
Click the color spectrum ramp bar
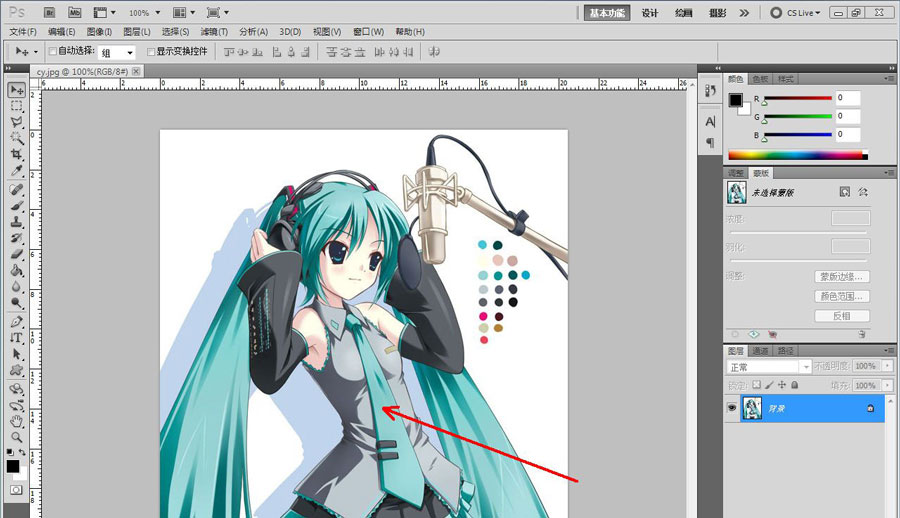(x=798, y=155)
